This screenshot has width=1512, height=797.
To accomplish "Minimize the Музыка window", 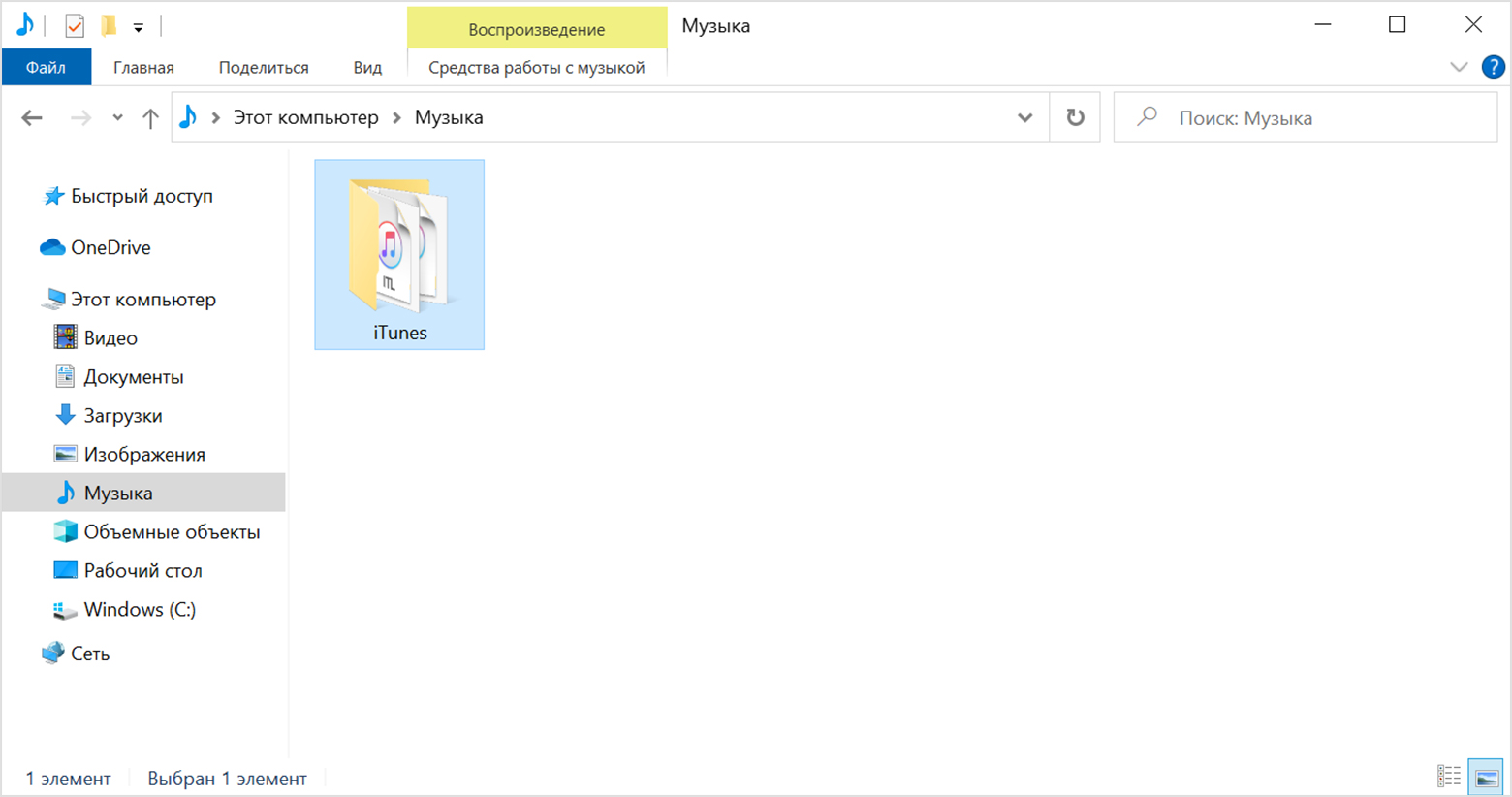I will point(1322,24).
